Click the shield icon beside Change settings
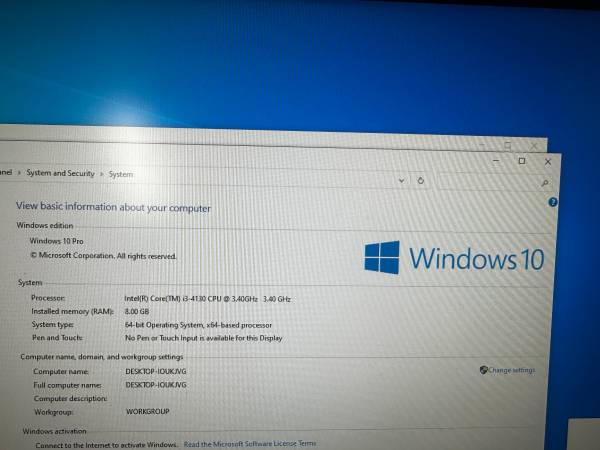 point(483,370)
